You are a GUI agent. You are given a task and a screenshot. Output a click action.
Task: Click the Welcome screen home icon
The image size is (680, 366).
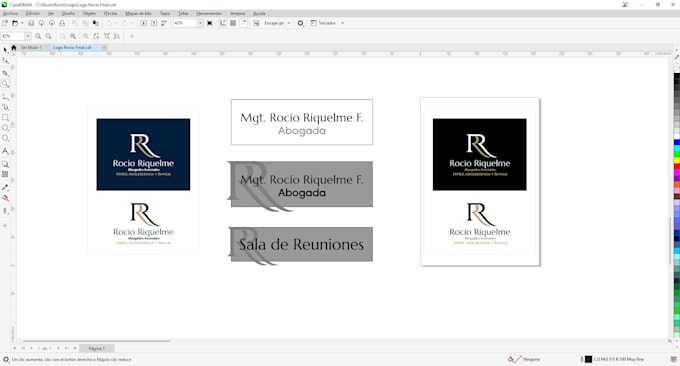(14, 47)
